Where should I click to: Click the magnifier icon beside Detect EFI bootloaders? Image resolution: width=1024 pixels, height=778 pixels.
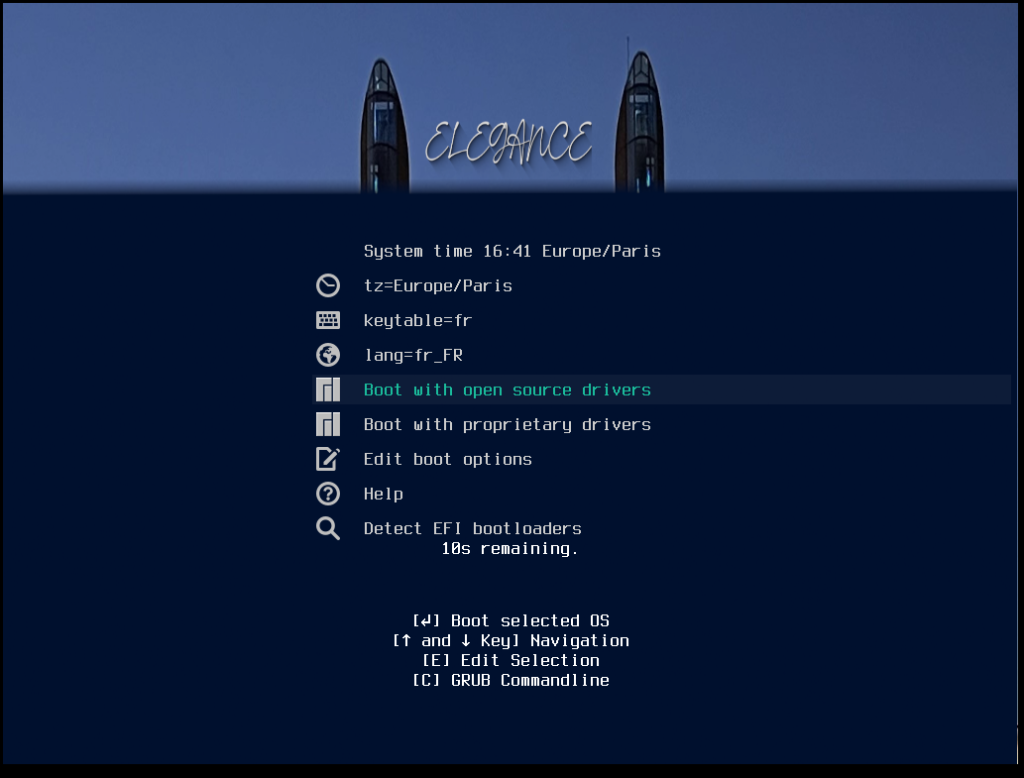tap(328, 528)
